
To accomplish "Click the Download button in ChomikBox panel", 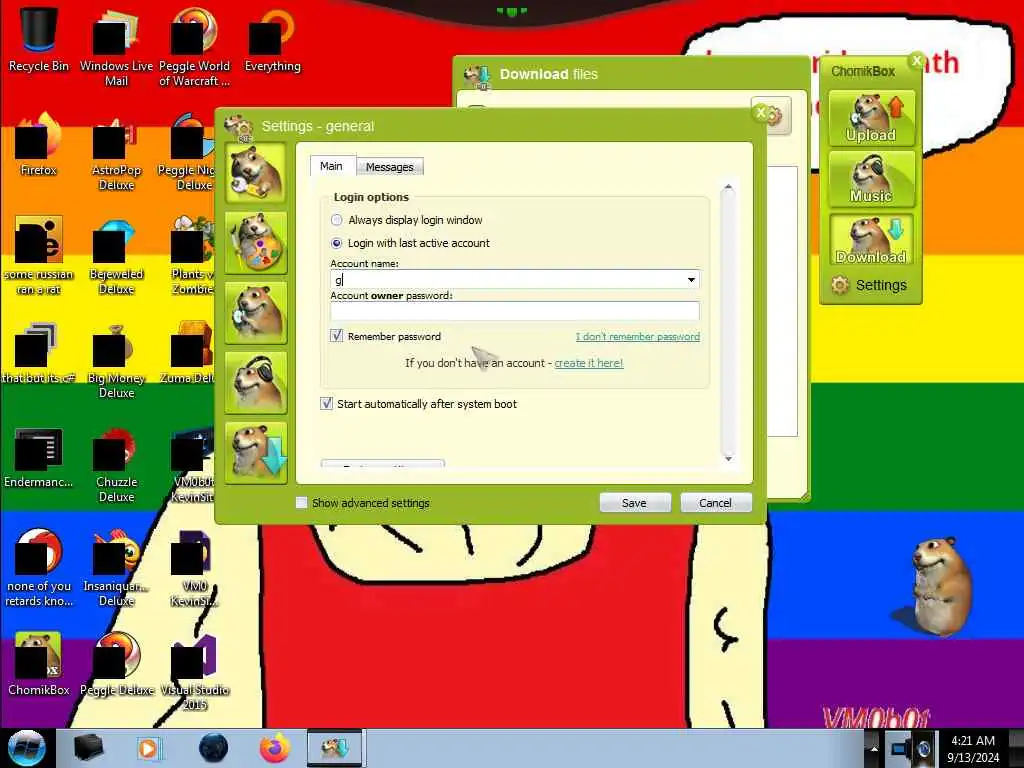I will pos(871,240).
